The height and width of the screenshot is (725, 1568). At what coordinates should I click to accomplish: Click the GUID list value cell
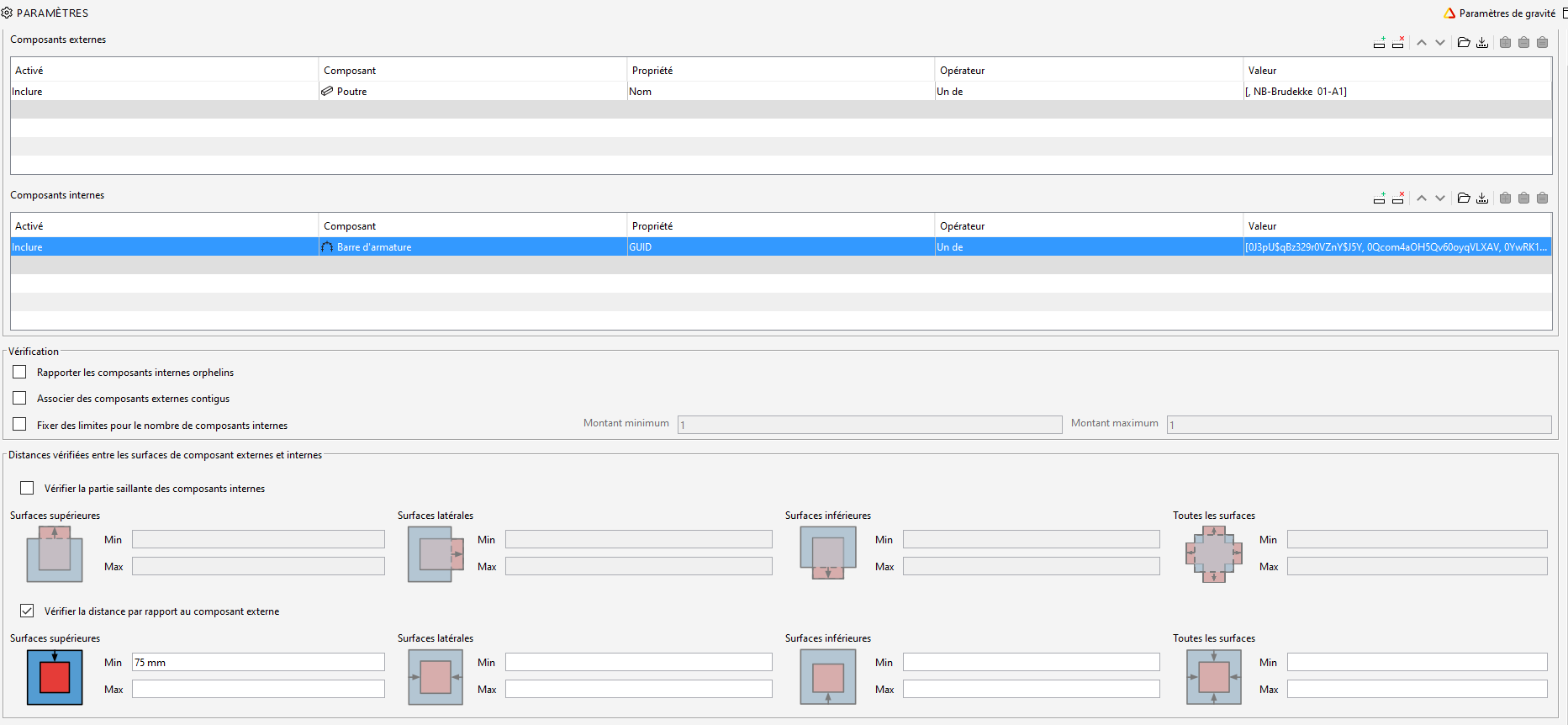tap(1397, 247)
